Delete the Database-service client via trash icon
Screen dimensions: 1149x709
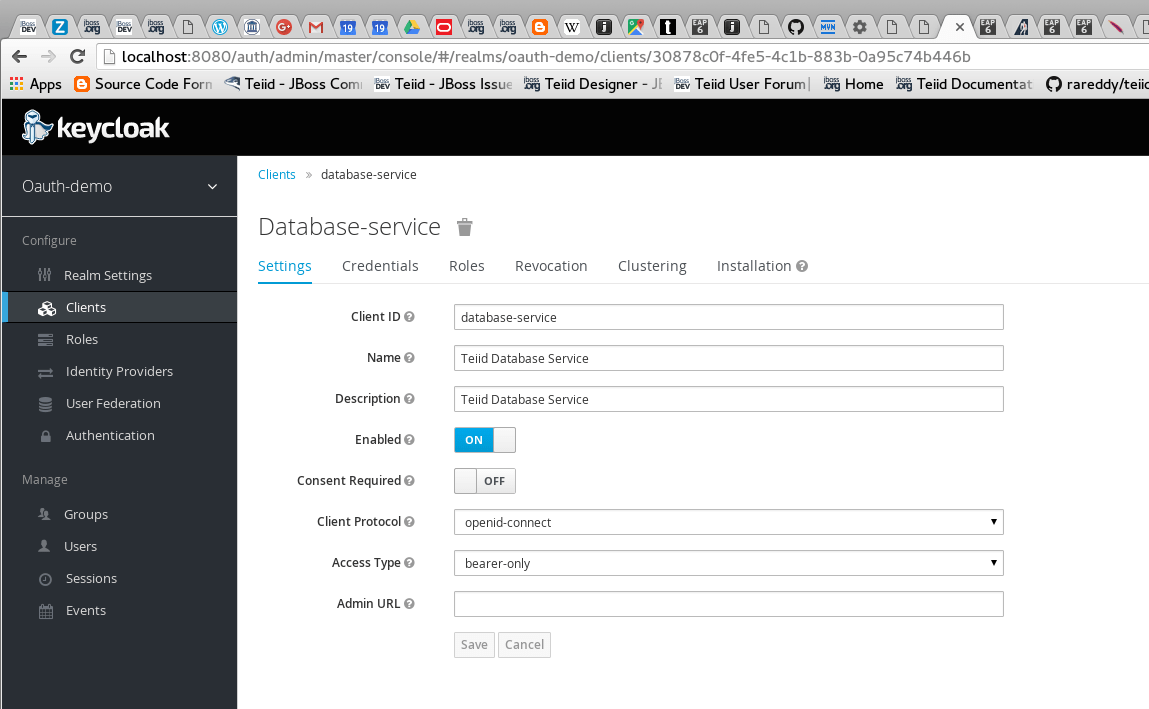pyautogui.click(x=464, y=227)
